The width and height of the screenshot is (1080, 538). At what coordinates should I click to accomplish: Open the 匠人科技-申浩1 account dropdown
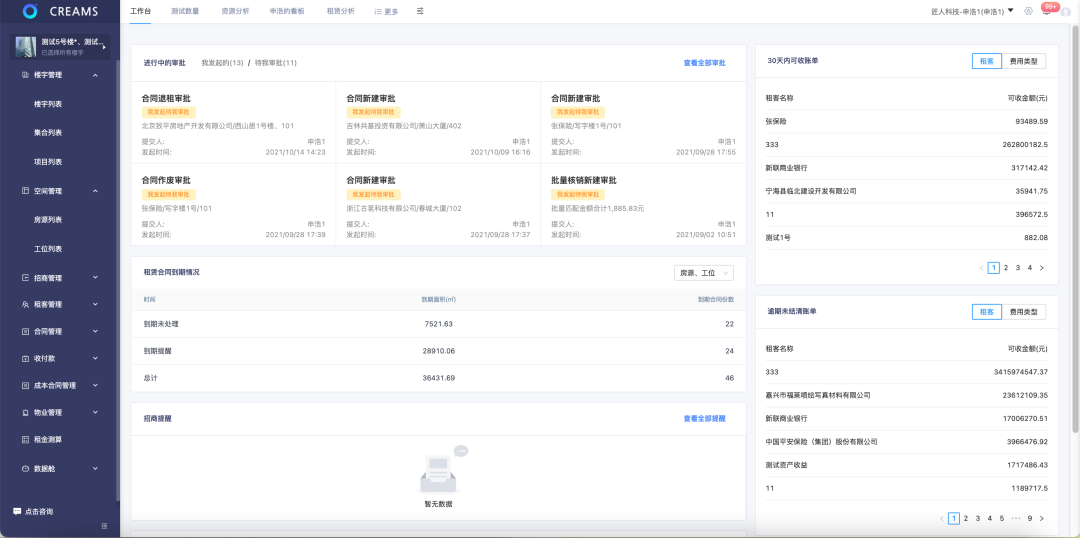tap(968, 11)
